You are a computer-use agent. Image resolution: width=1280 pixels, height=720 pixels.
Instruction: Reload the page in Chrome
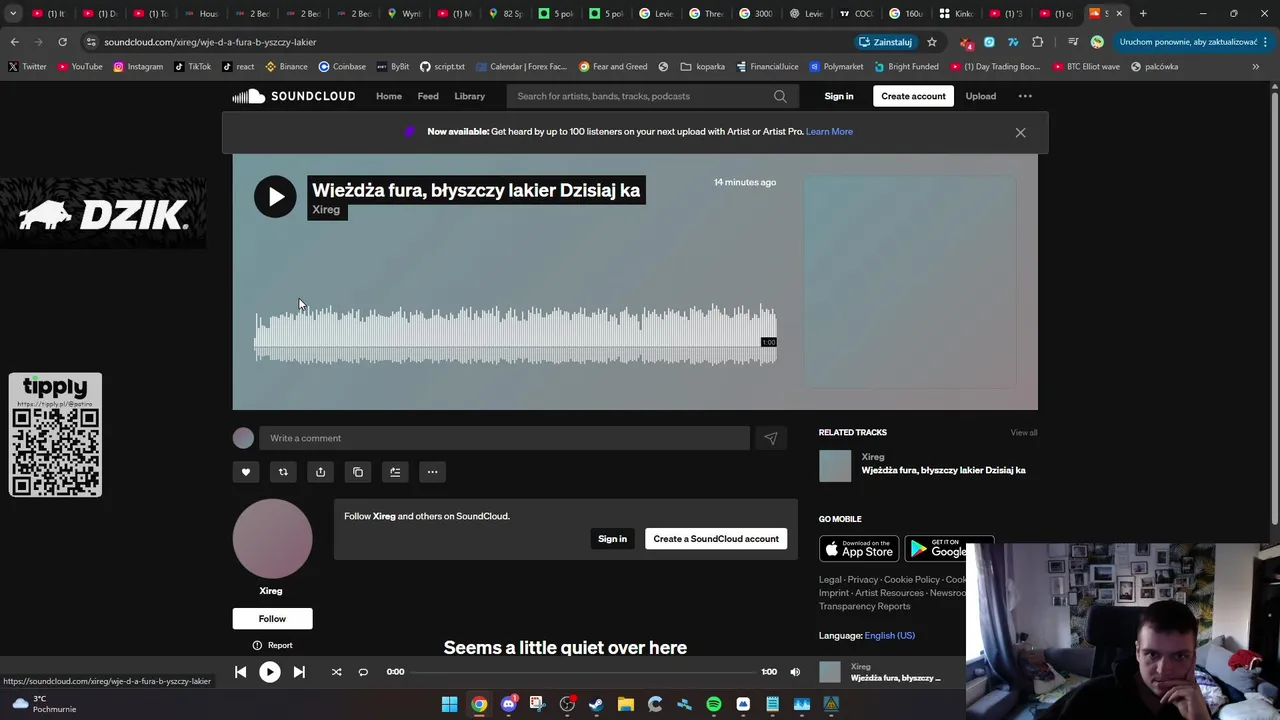pos(62,42)
